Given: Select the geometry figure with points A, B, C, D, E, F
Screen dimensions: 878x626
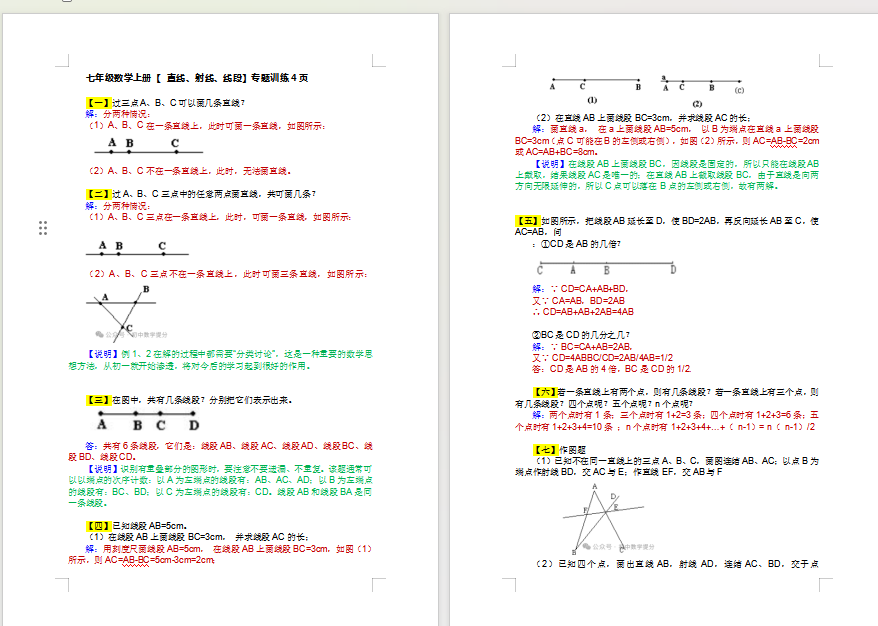Looking at the screenshot, I should (604, 518).
